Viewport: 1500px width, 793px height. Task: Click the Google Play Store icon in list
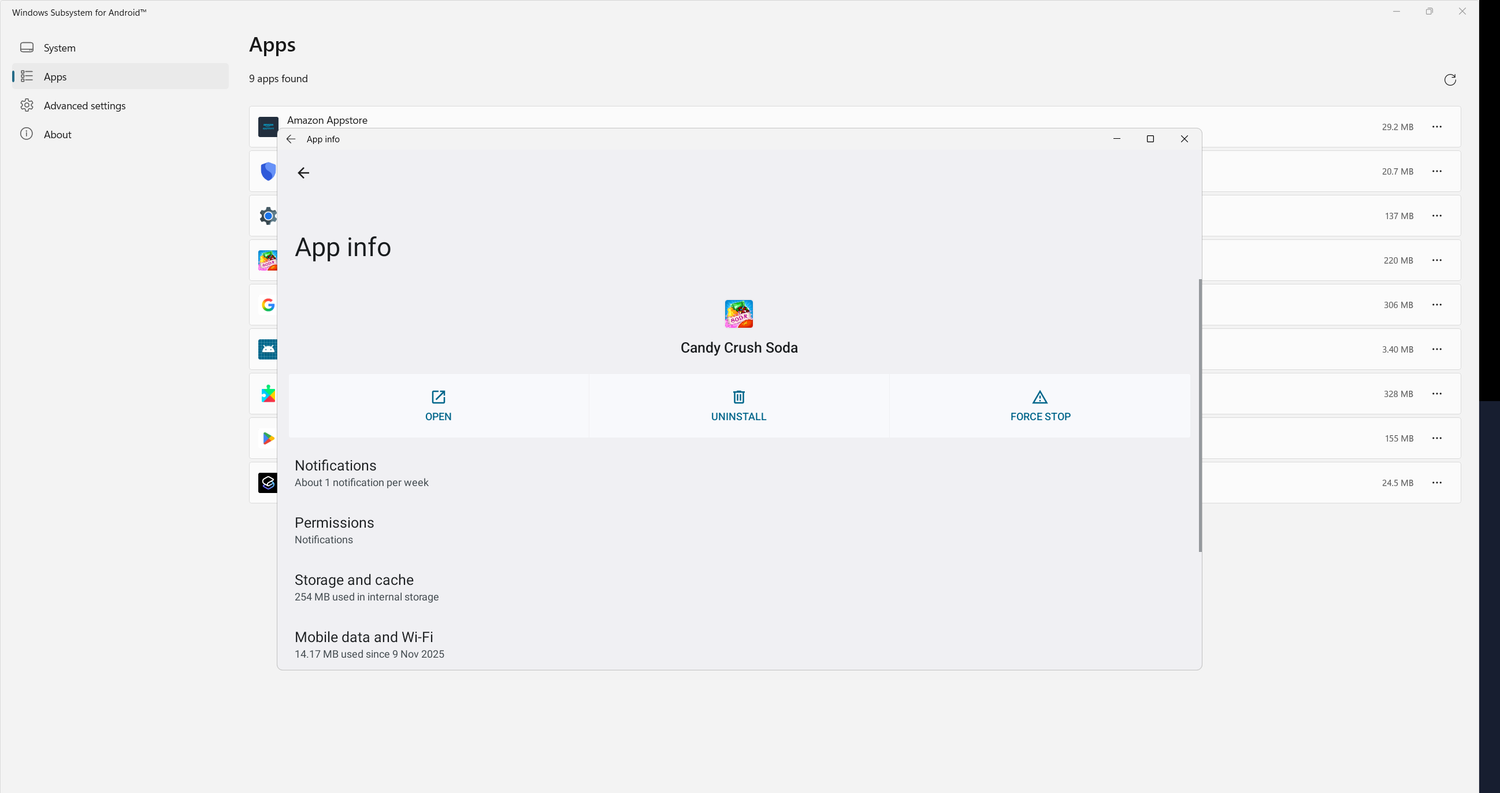pos(267,438)
